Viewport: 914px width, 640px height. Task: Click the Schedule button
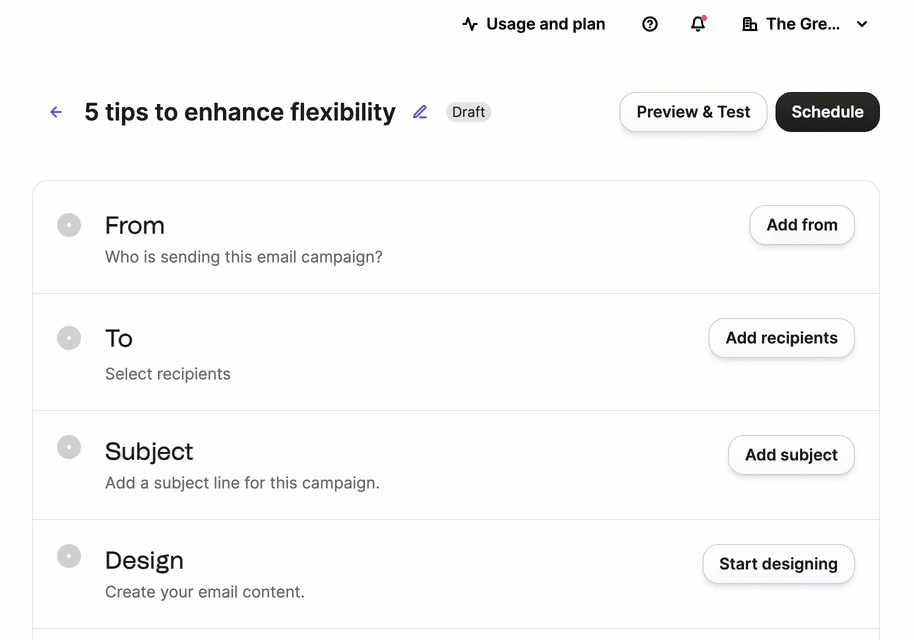(x=827, y=112)
